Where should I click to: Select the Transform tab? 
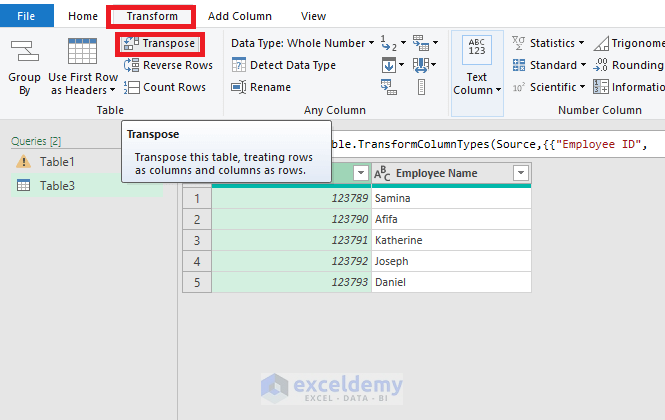coord(152,16)
